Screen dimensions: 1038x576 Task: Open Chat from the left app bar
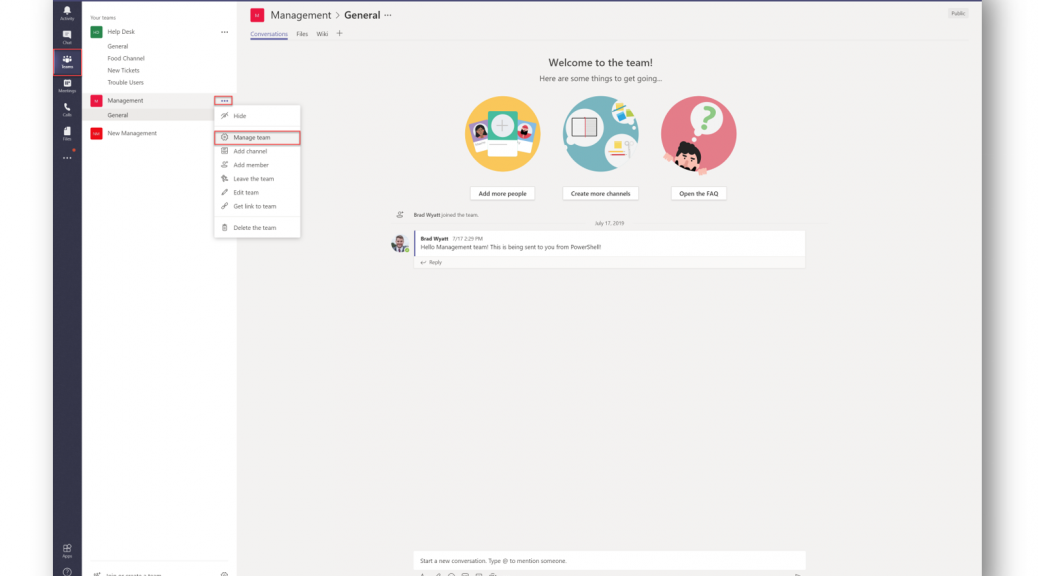click(67, 37)
